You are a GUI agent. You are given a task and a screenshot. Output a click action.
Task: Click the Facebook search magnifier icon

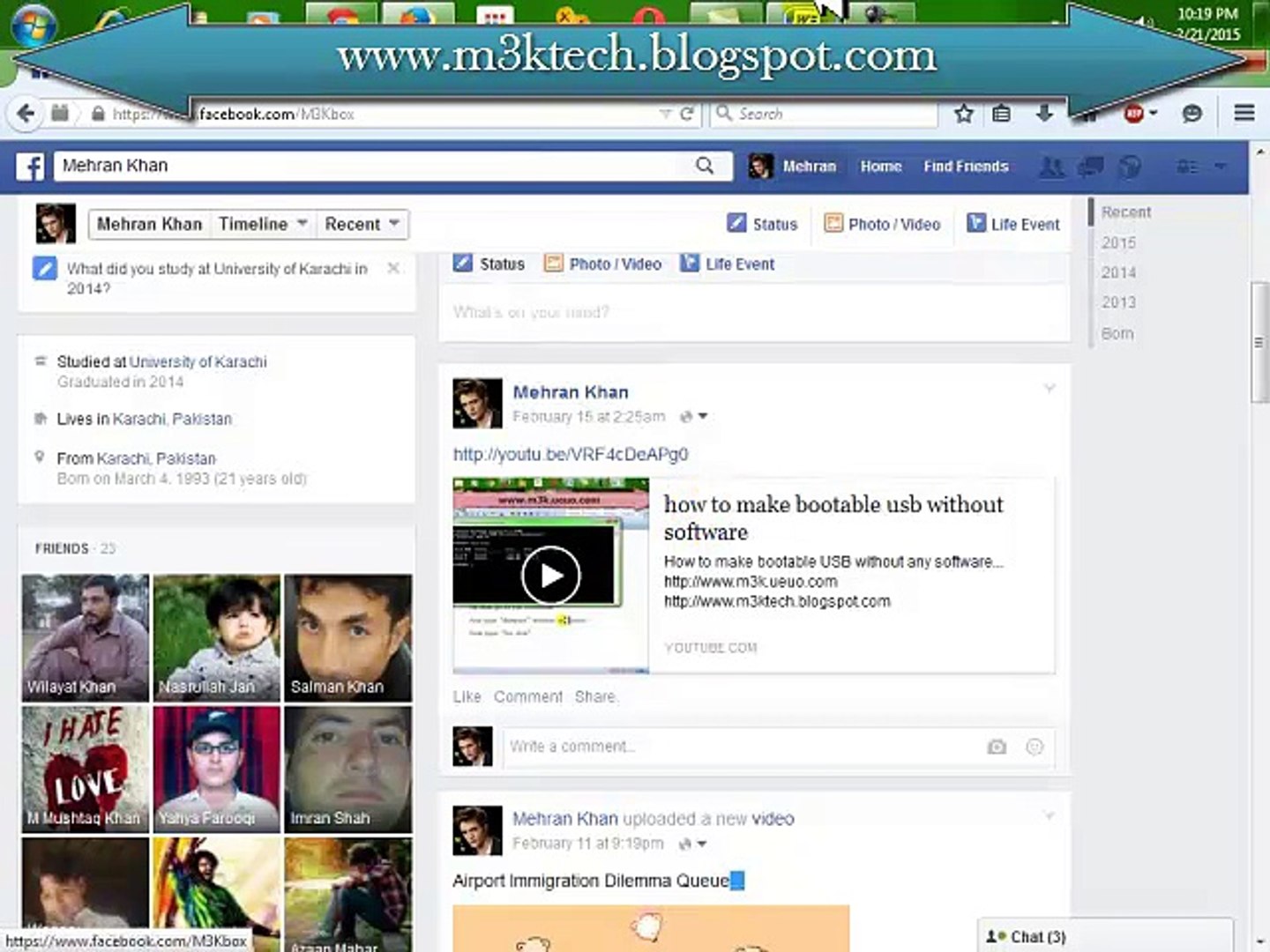[705, 166]
